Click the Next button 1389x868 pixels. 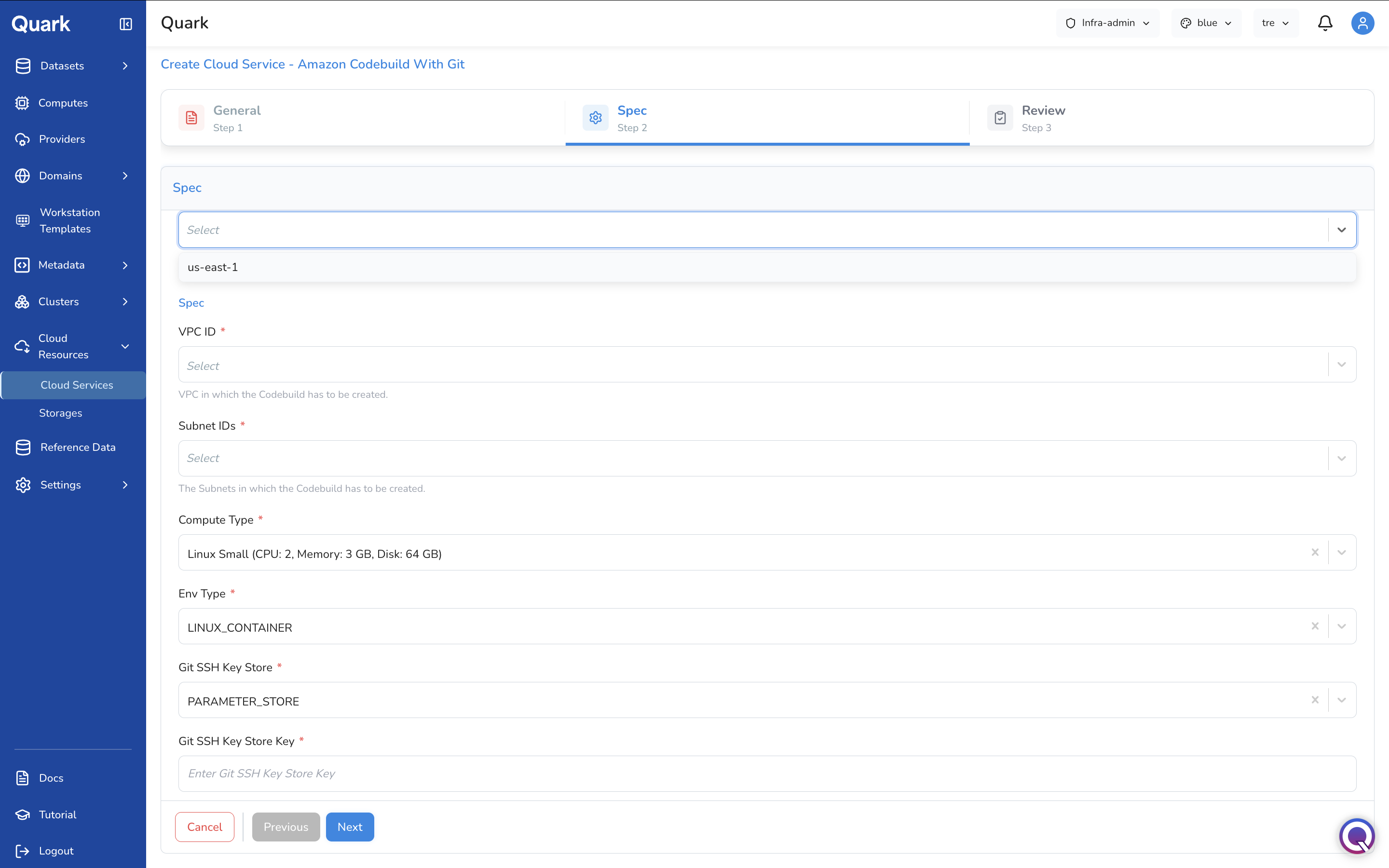click(350, 827)
